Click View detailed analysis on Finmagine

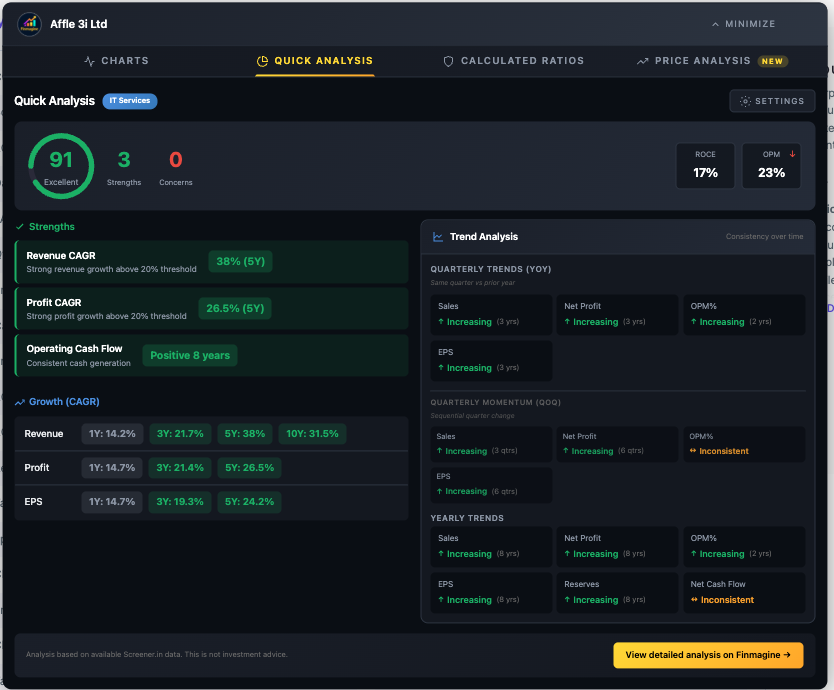[708, 655]
